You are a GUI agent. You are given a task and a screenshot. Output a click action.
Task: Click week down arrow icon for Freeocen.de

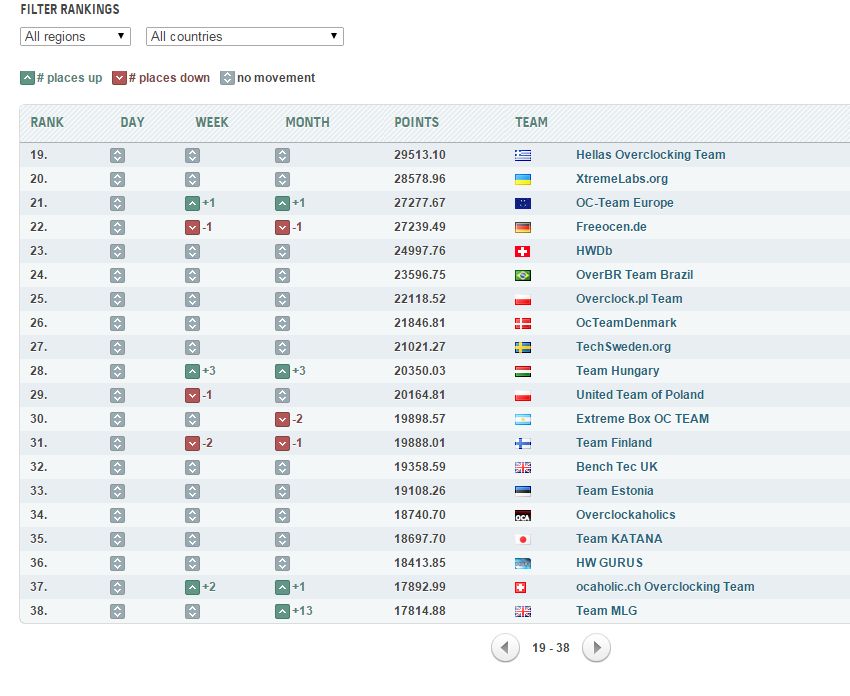point(192,227)
